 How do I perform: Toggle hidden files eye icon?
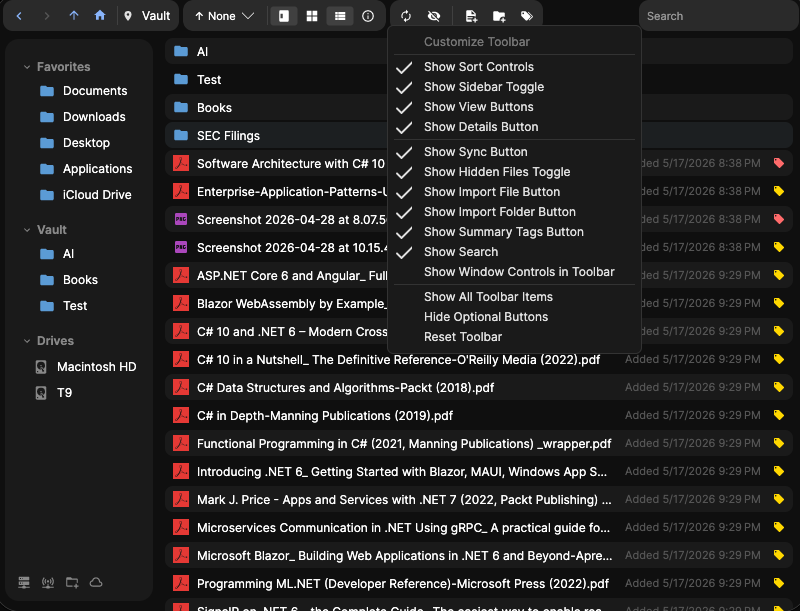tap(434, 16)
